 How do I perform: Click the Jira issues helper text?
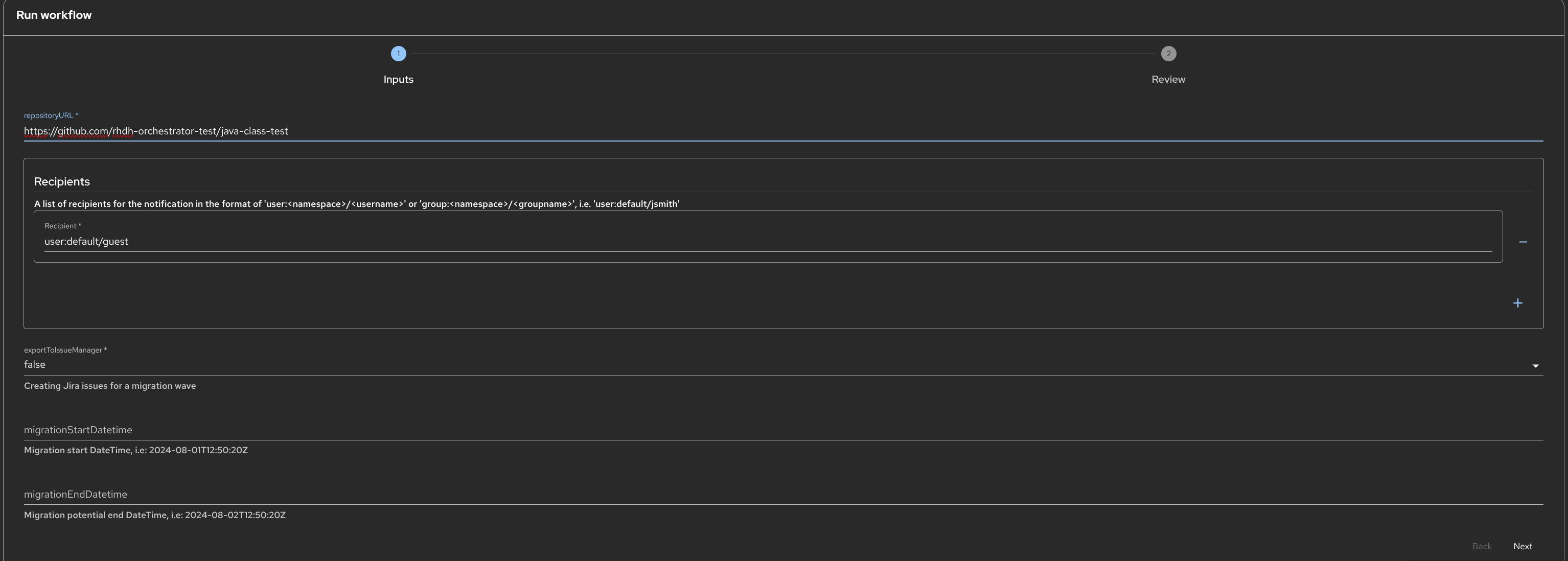point(109,386)
